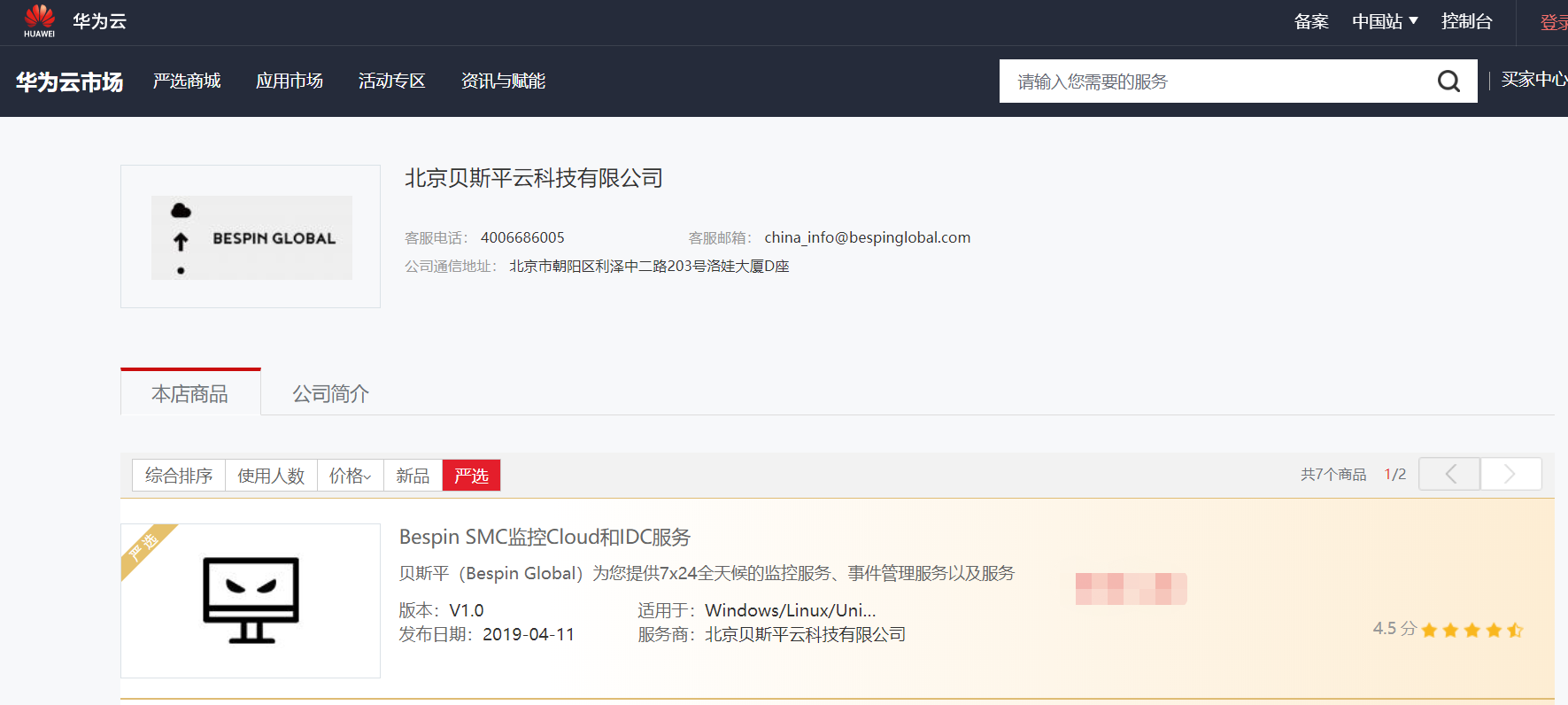Open the 备案 link
This screenshot has width=1568, height=705.
click(1311, 21)
